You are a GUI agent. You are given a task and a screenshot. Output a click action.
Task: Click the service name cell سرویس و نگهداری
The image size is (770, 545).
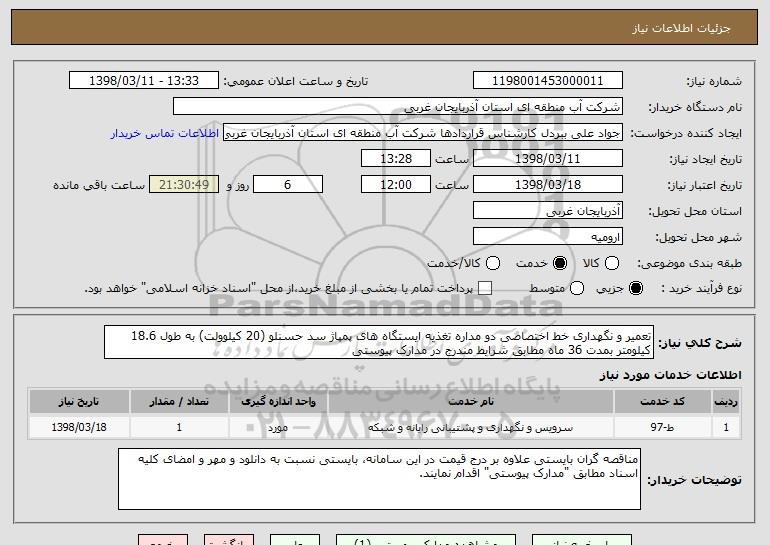470,427
